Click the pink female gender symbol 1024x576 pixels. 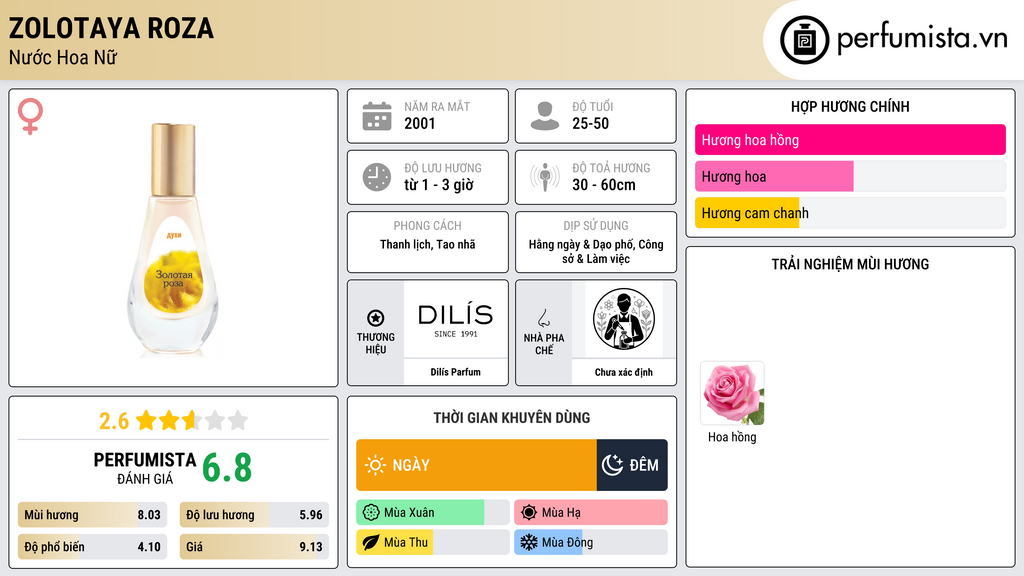(30, 116)
